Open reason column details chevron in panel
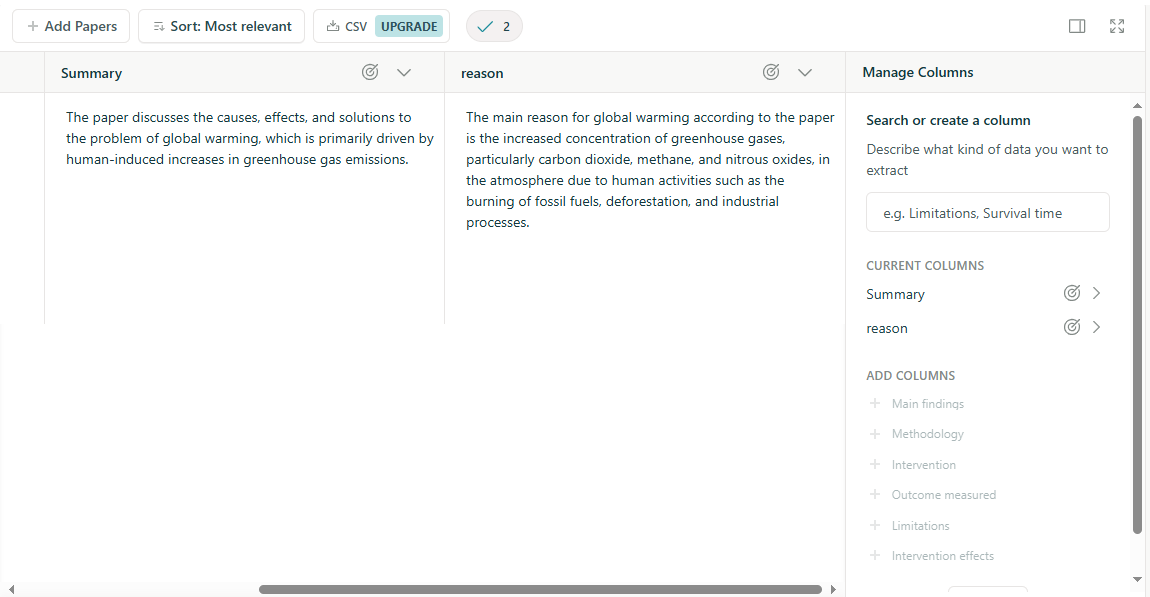 pyautogui.click(x=1096, y=327)
